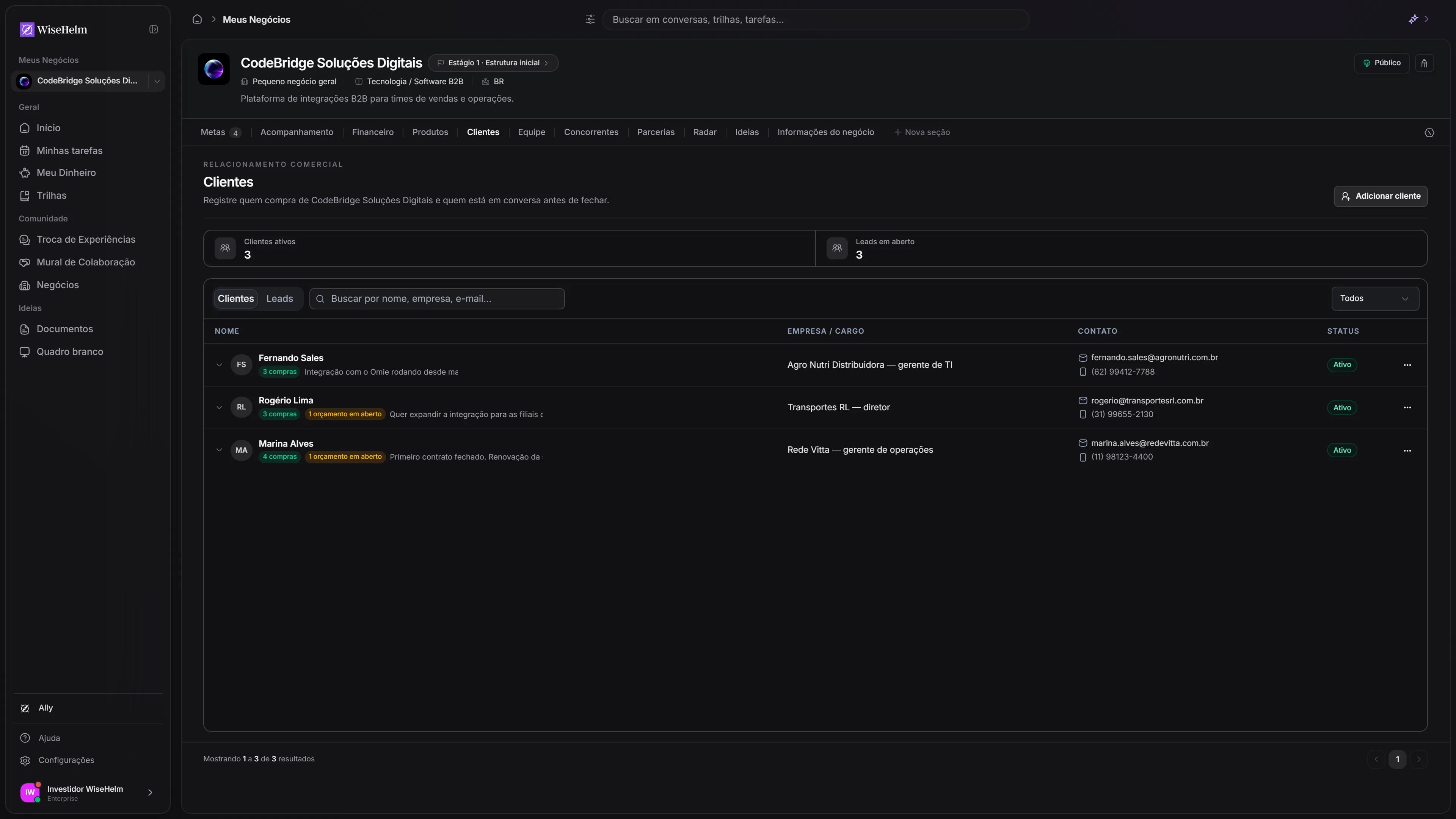Switch to Radar tab

click(705, 132)
